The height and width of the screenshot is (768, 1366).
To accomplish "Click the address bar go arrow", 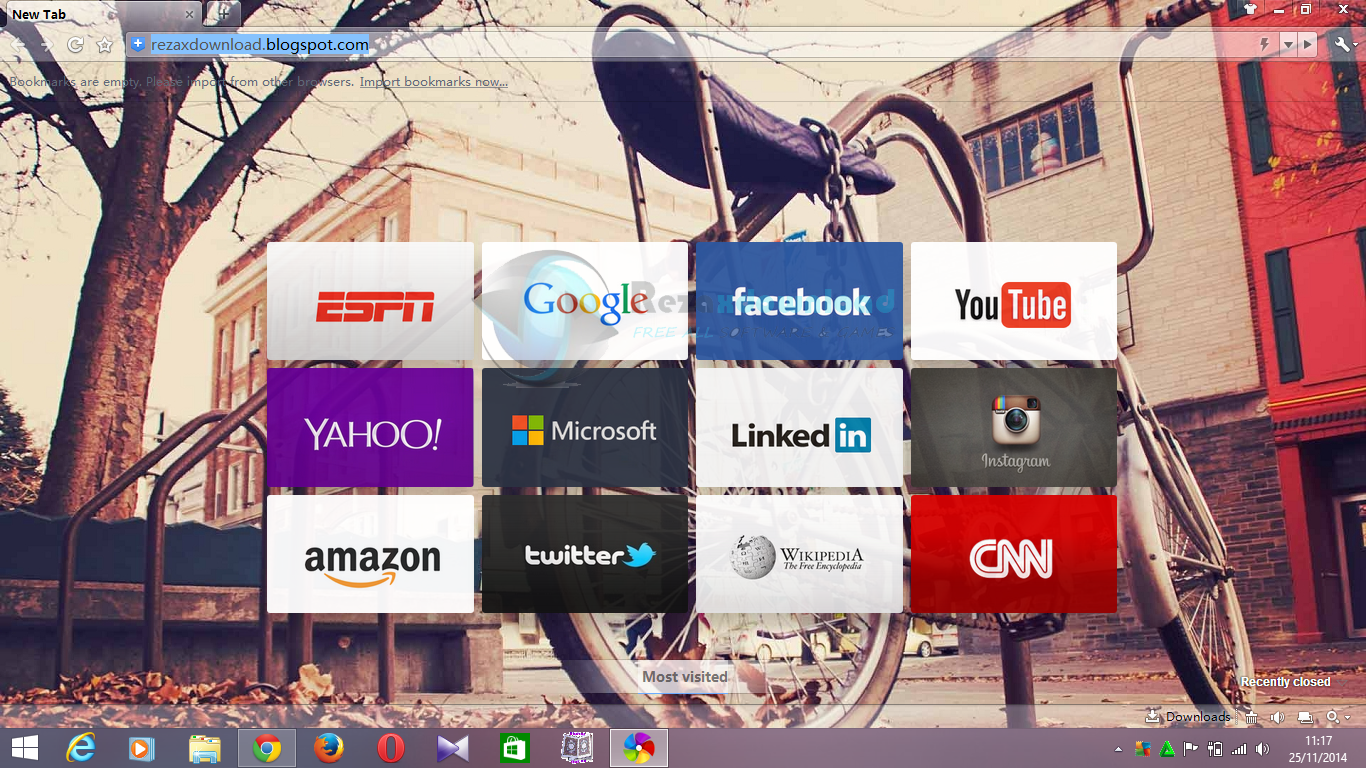I will pyautogui.click(x=1309, y=45).
